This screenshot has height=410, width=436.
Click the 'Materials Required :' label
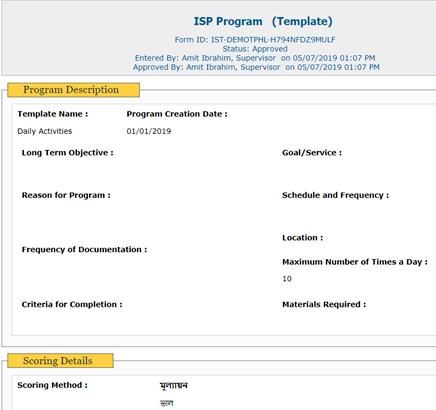324,304
